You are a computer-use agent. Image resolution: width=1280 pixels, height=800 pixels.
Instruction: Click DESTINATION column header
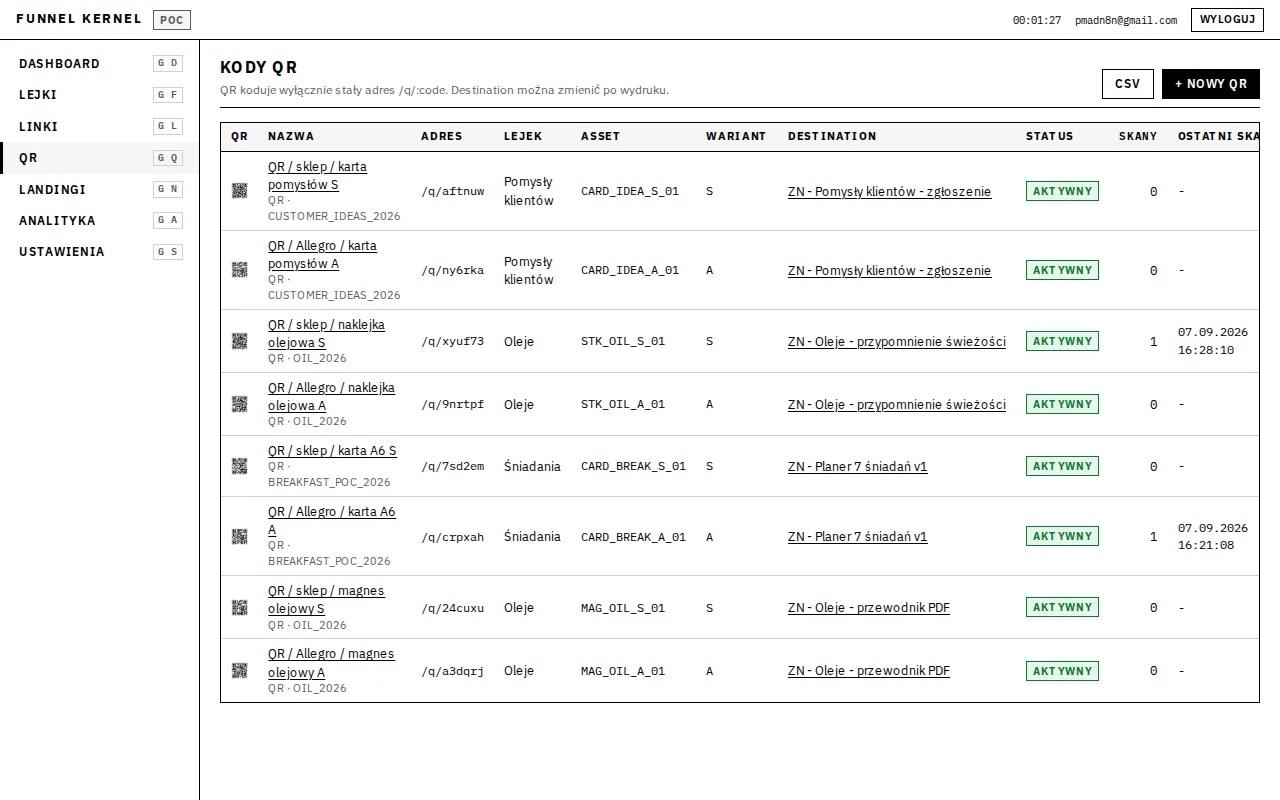832,136
